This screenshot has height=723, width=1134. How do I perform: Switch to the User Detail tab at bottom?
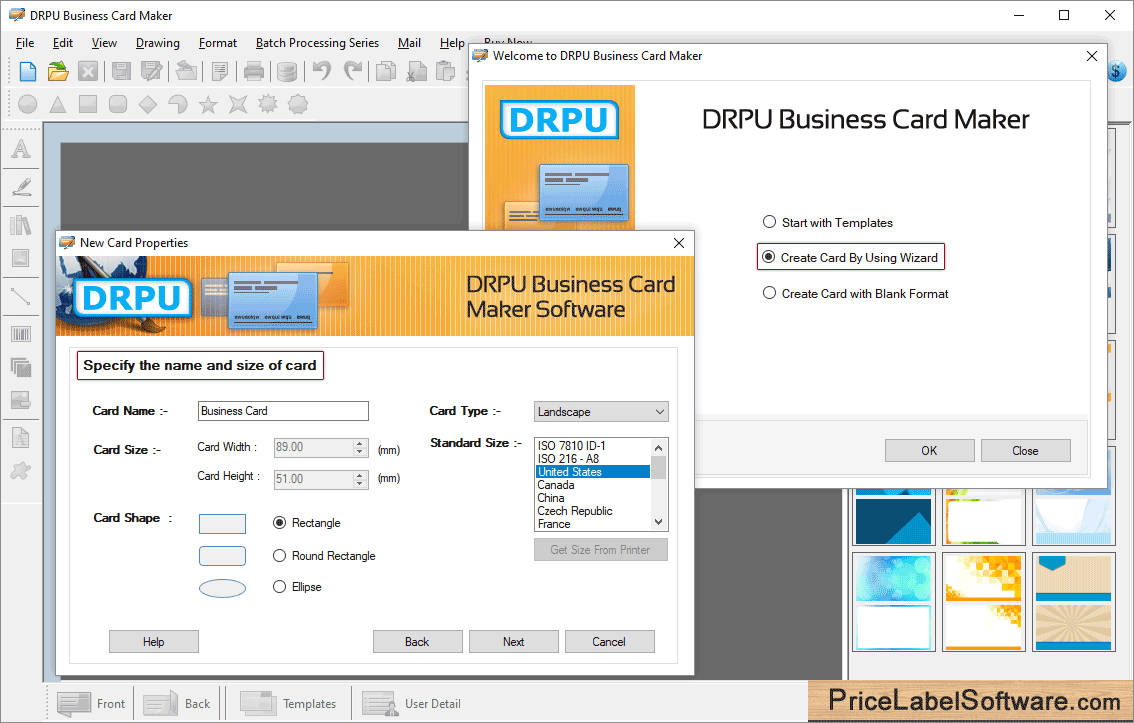[x=412, y=703]
